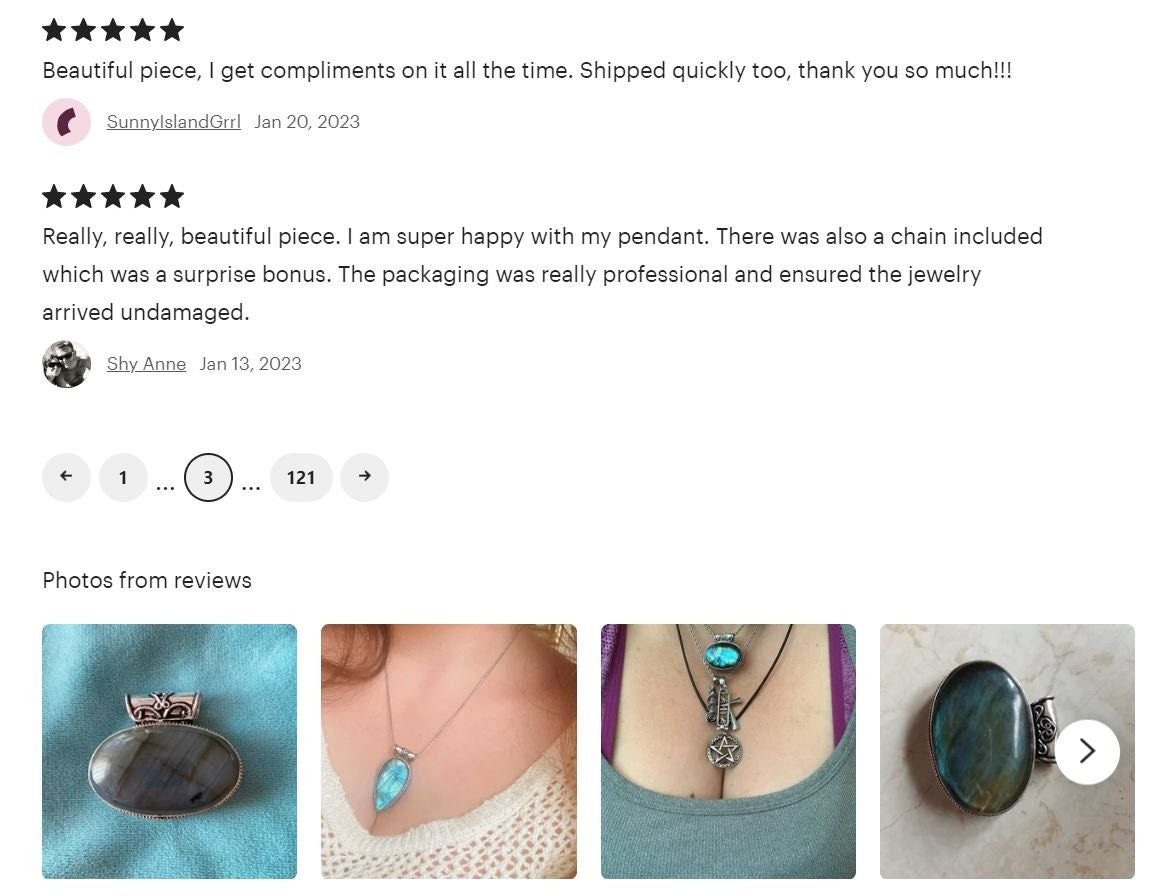Open SunnyIslandGrrl's profile link
The height and width of the screenshot is (896, 1175).
(174, 122)
